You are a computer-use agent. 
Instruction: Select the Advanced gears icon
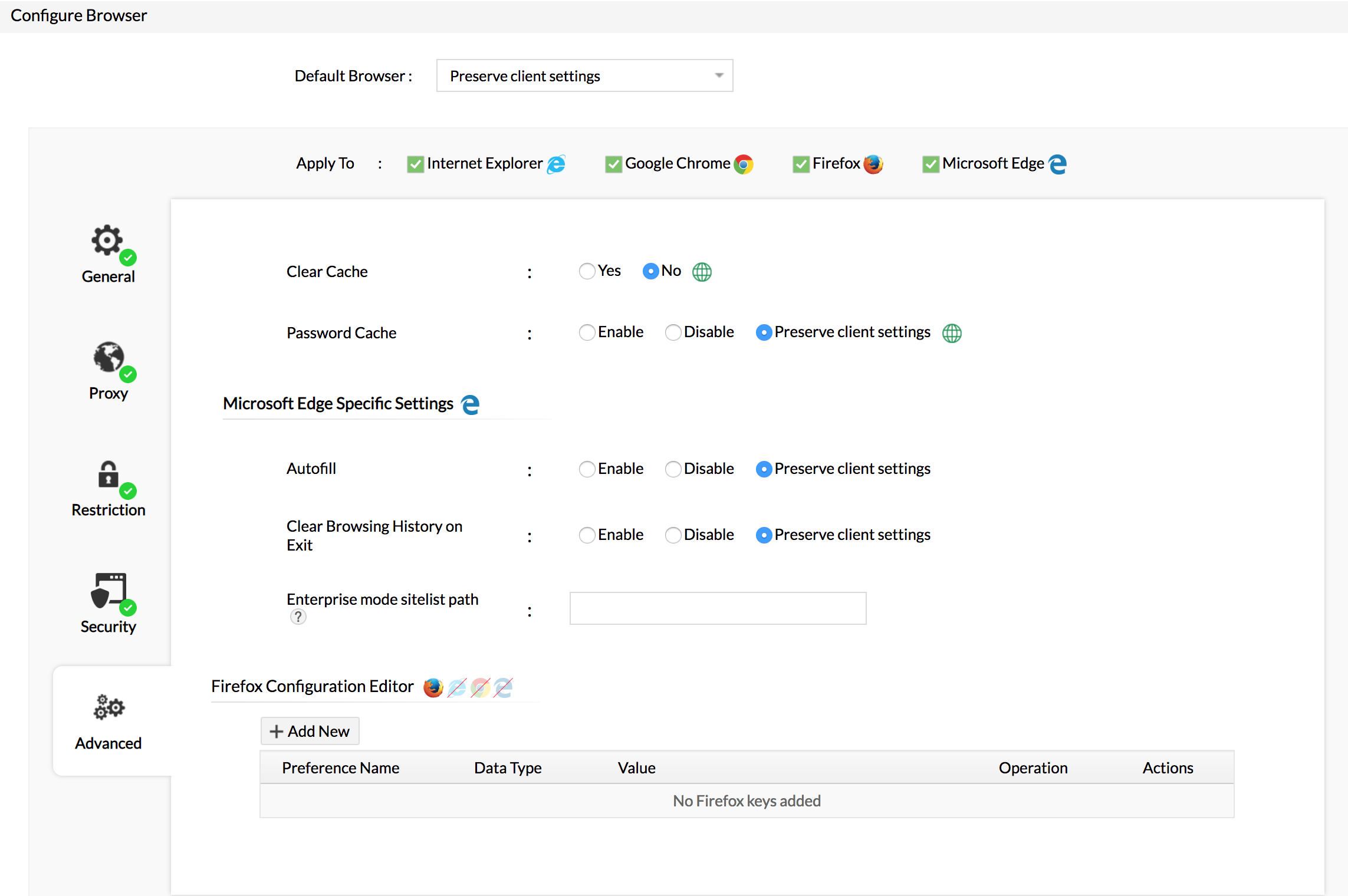click(x=109, y=707)
